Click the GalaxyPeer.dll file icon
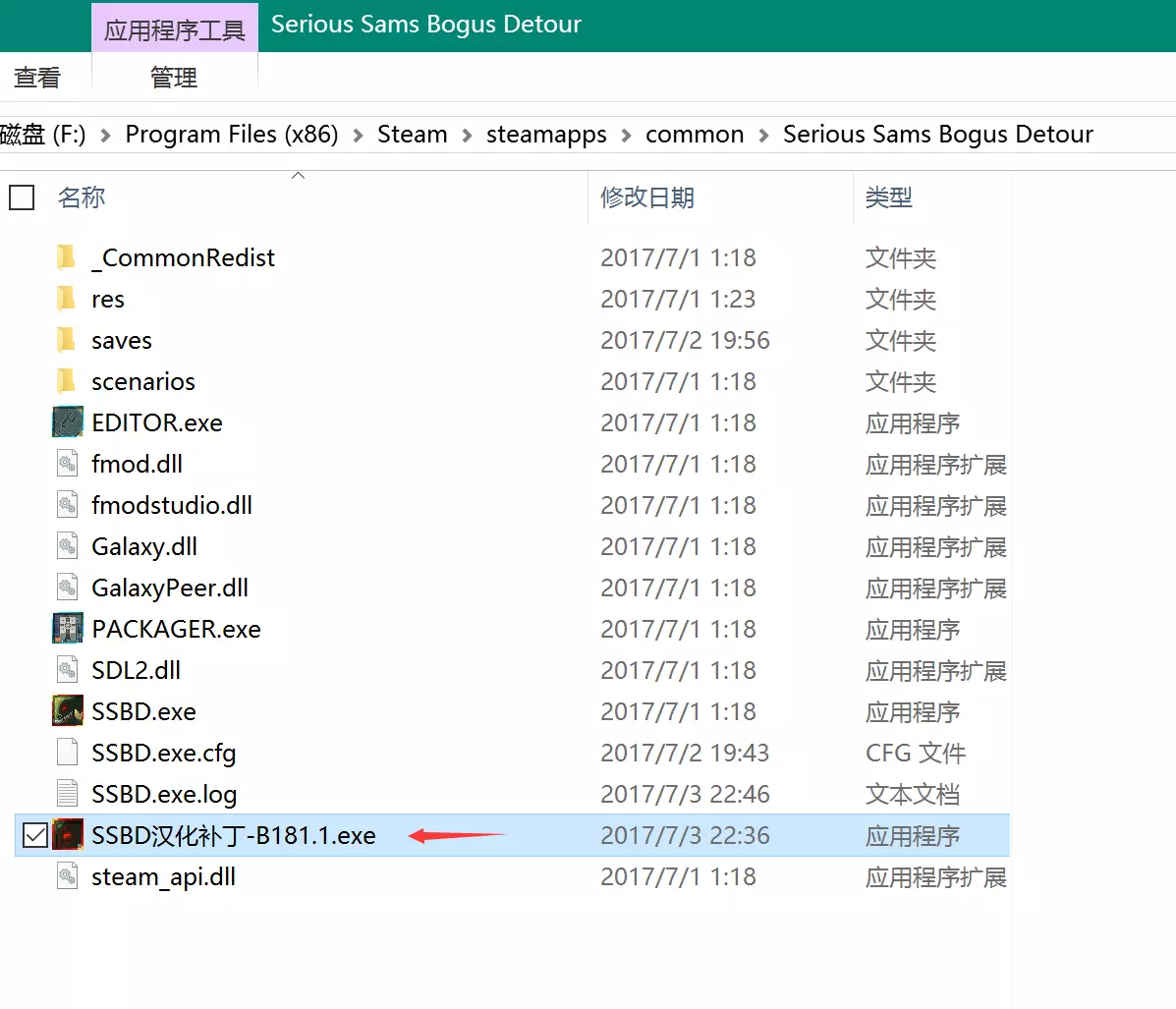The image size is (1176, 1009). (x=68, y=588)
